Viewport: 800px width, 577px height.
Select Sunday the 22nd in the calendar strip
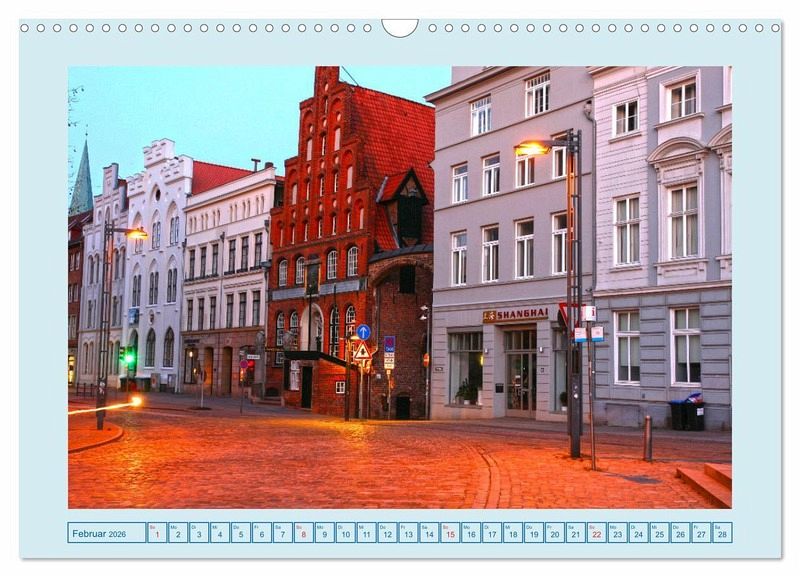tap(596, 532)
